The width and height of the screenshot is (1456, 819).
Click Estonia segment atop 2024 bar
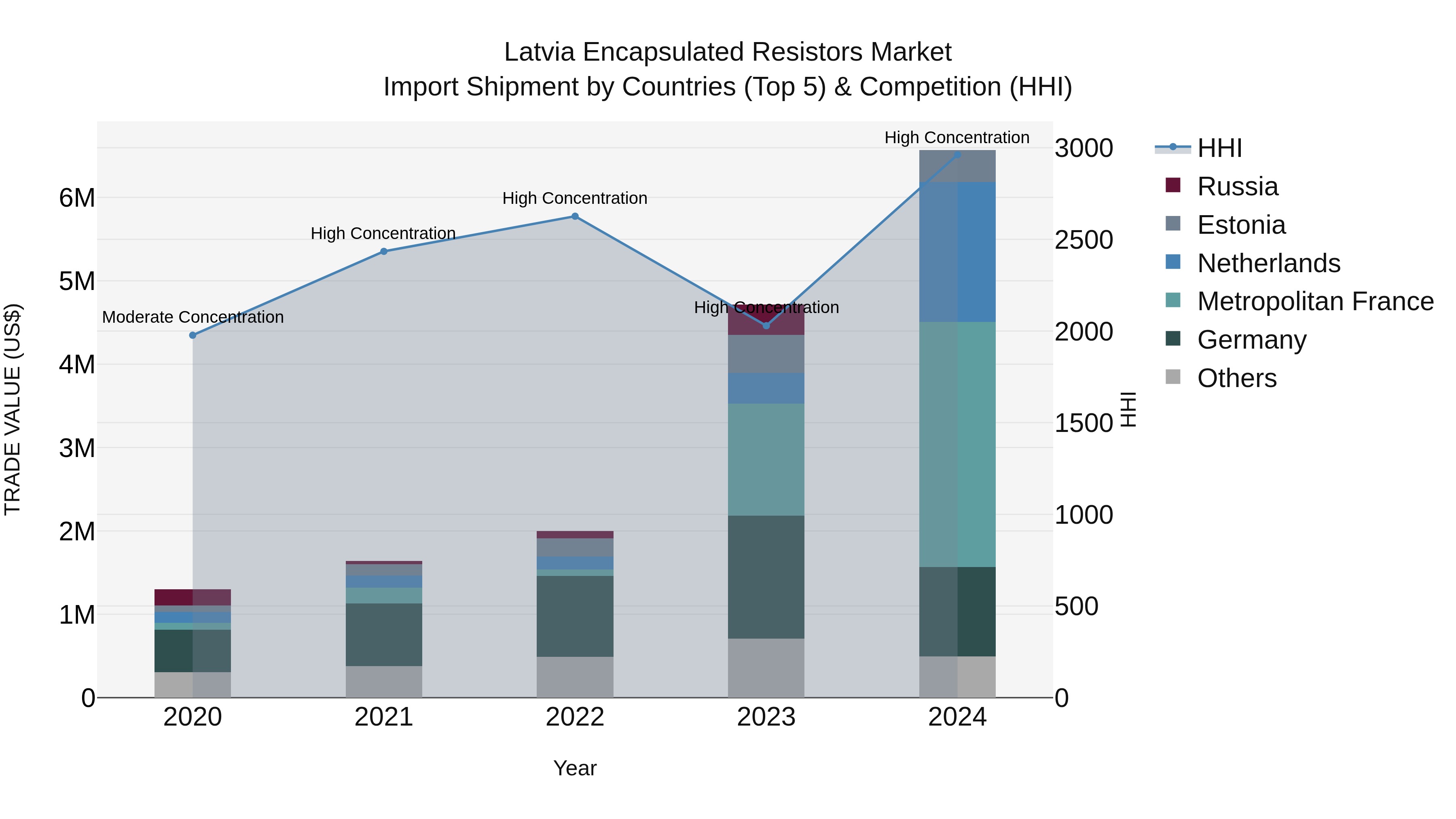[x=957, y=166]
